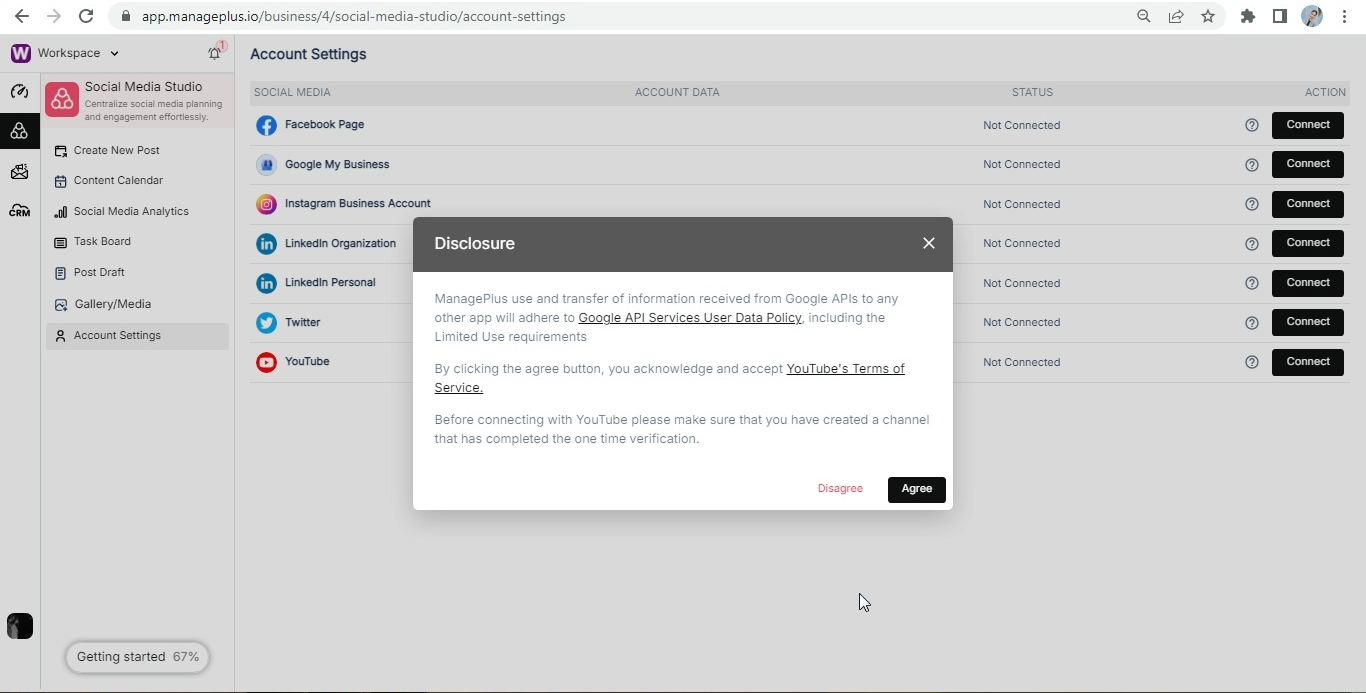This screenshot has width=1366, height=693.
Task: Click the user avatar at bottom of rail
Action: pyautogui.click(x=20, y=626)
